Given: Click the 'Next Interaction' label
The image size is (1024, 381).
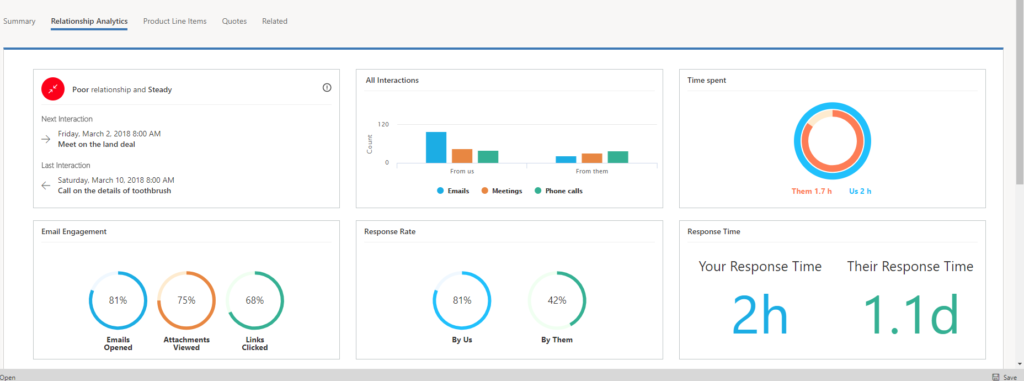Looking at the screenshot, I should 67,119.
